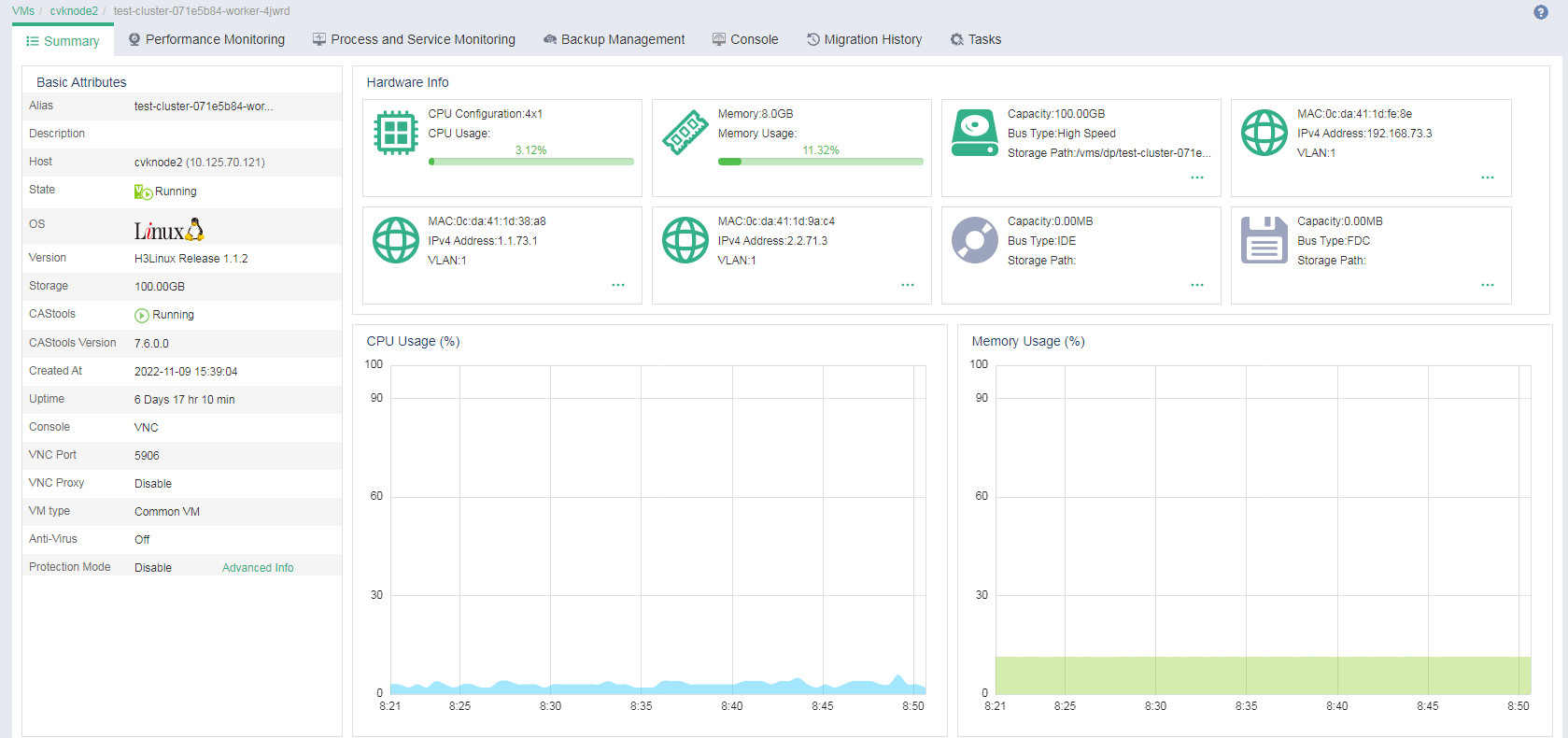Viewport: 1568px width, 738px height.
Task: Click the 100.00GB hard disk icon
Action: click(x=975, y=133)
